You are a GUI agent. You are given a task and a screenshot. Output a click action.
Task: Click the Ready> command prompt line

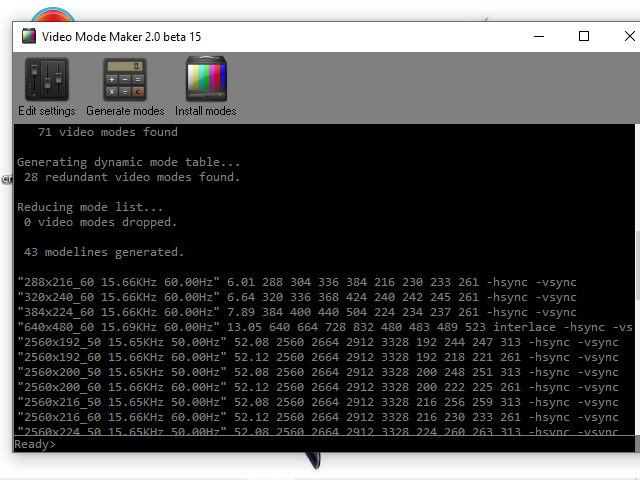click(36, 444)
